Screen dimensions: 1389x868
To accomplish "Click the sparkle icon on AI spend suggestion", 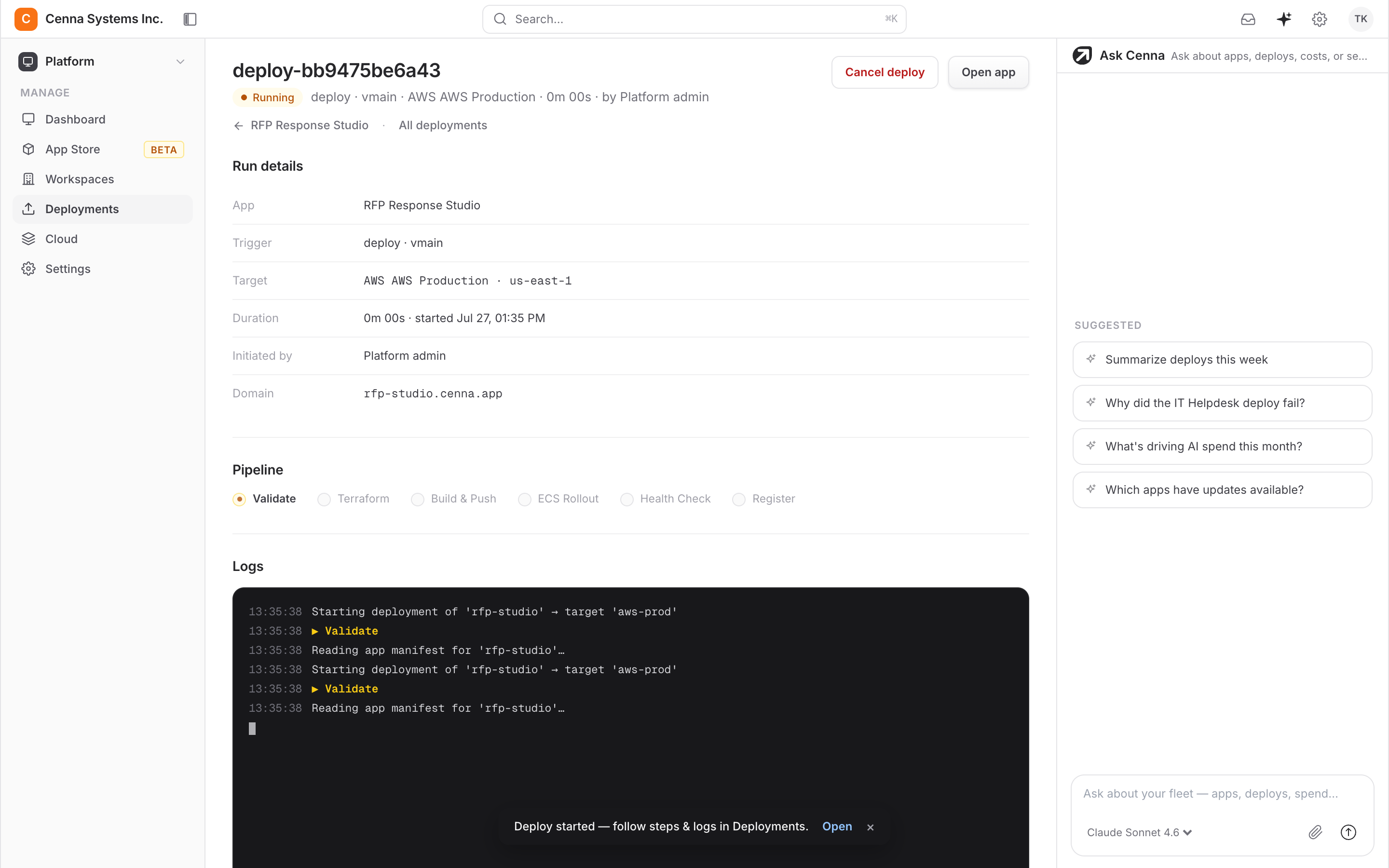I will click(1091, 446).
